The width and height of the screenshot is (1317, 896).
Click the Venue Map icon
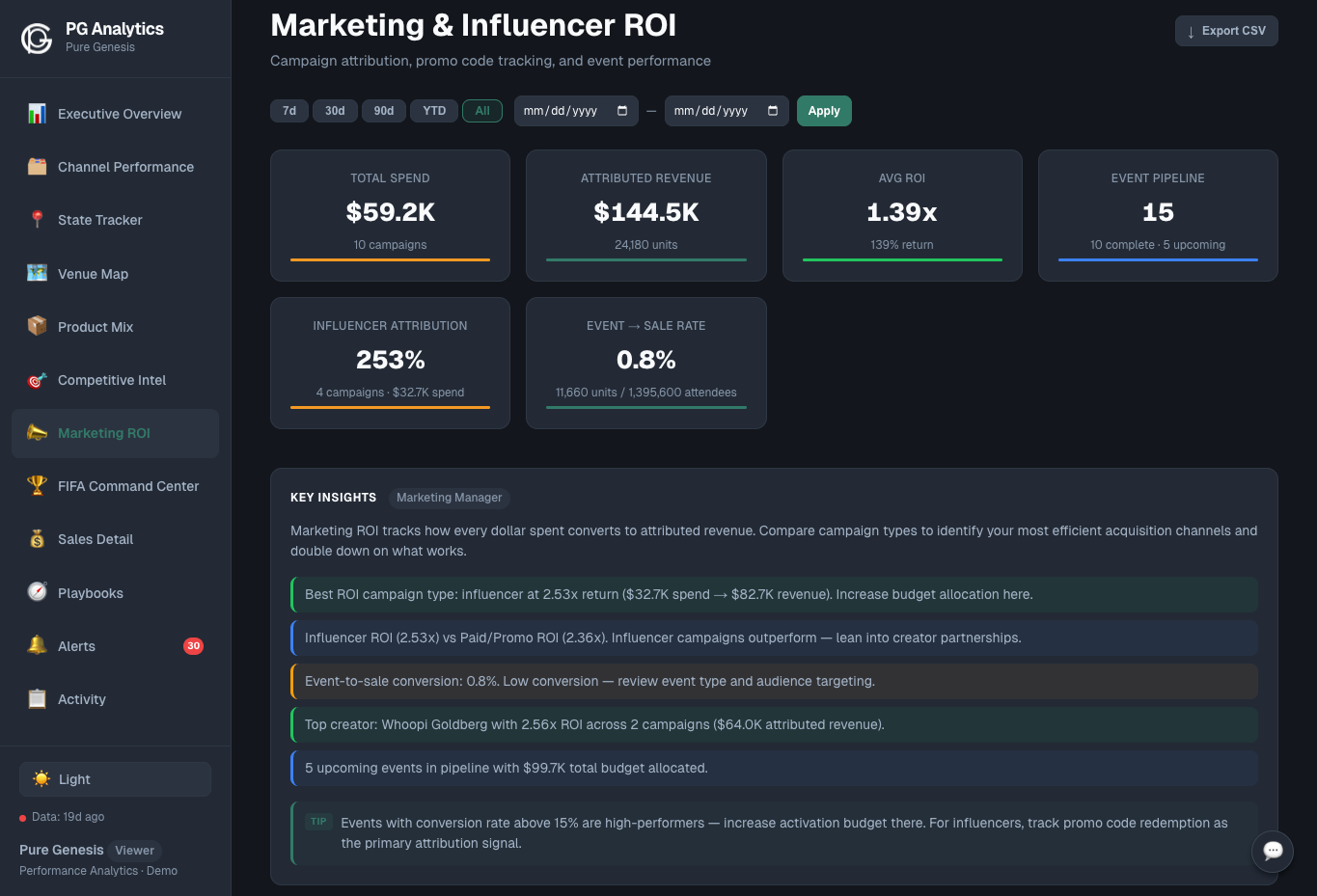click(x=36, y=273)
